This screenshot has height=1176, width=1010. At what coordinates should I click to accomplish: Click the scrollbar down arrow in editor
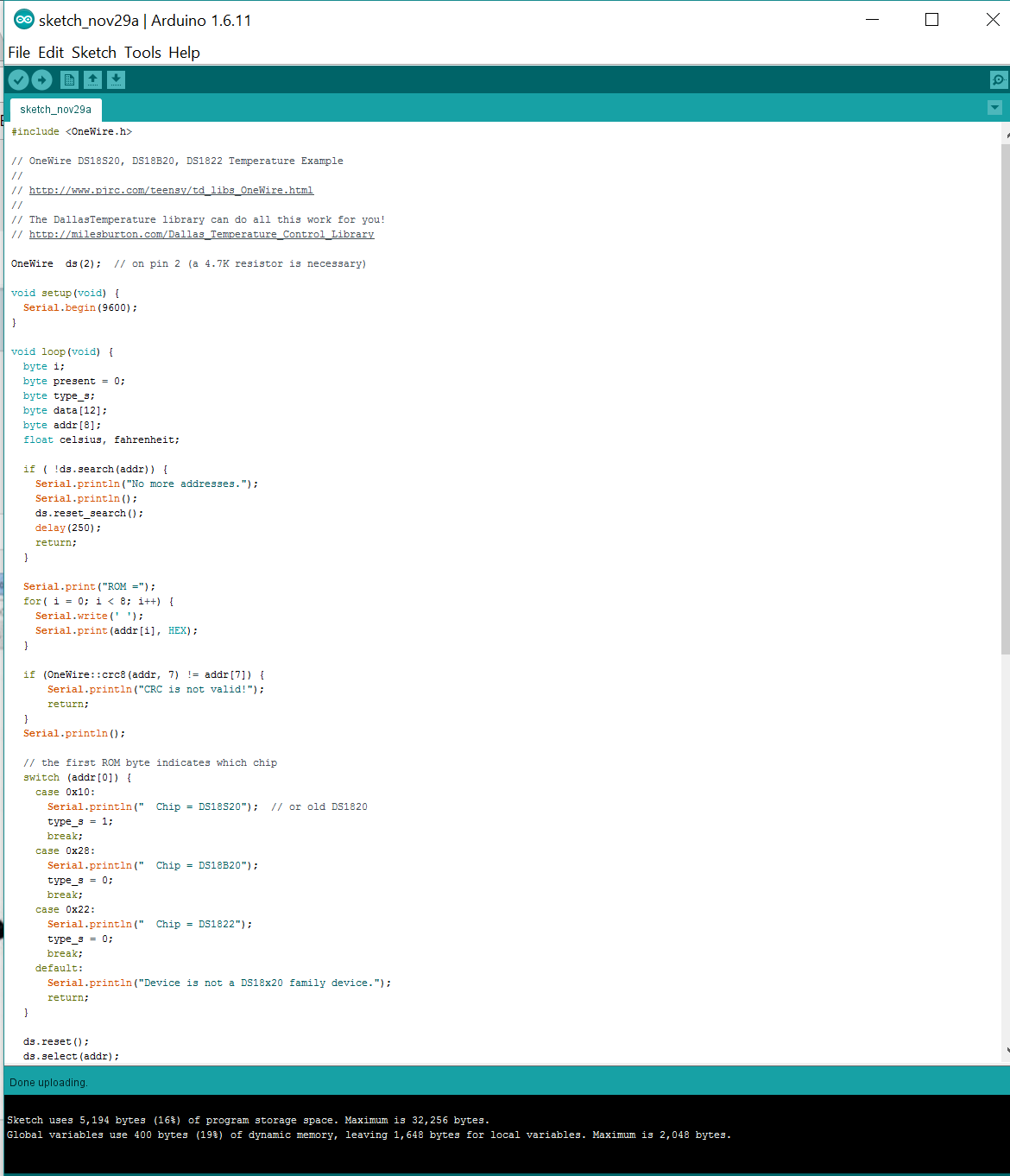[x=1007, y=1051]
